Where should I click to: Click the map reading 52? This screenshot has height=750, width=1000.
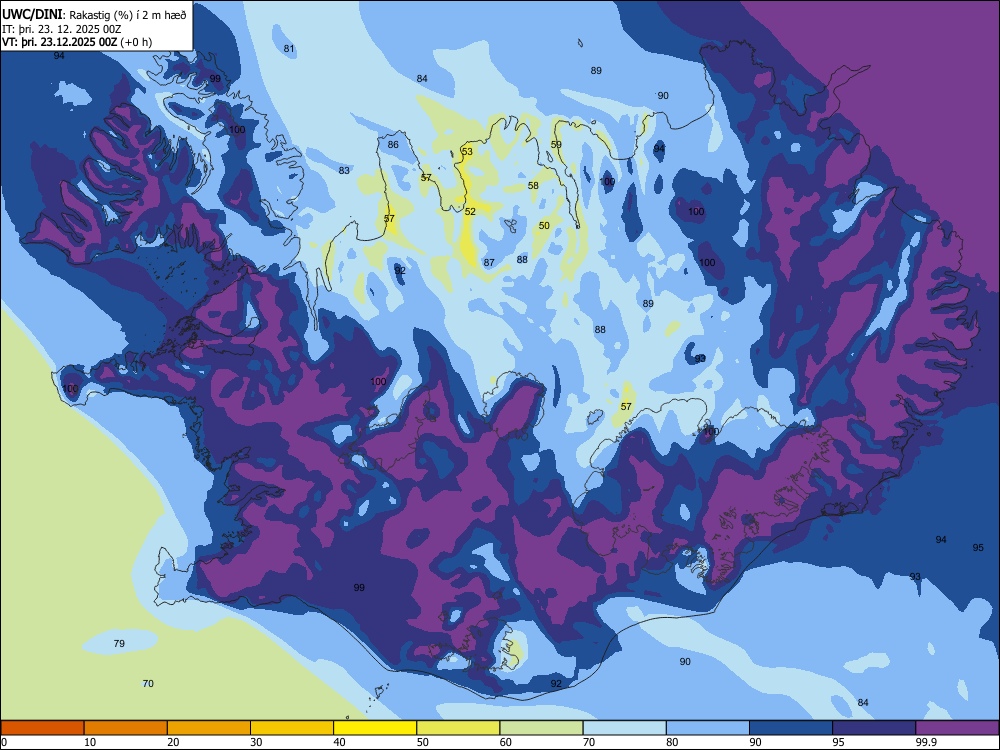470,212
